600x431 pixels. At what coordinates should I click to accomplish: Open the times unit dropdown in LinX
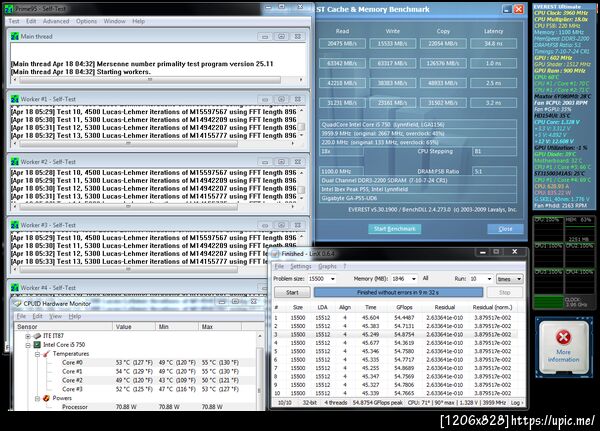(509, 279)
